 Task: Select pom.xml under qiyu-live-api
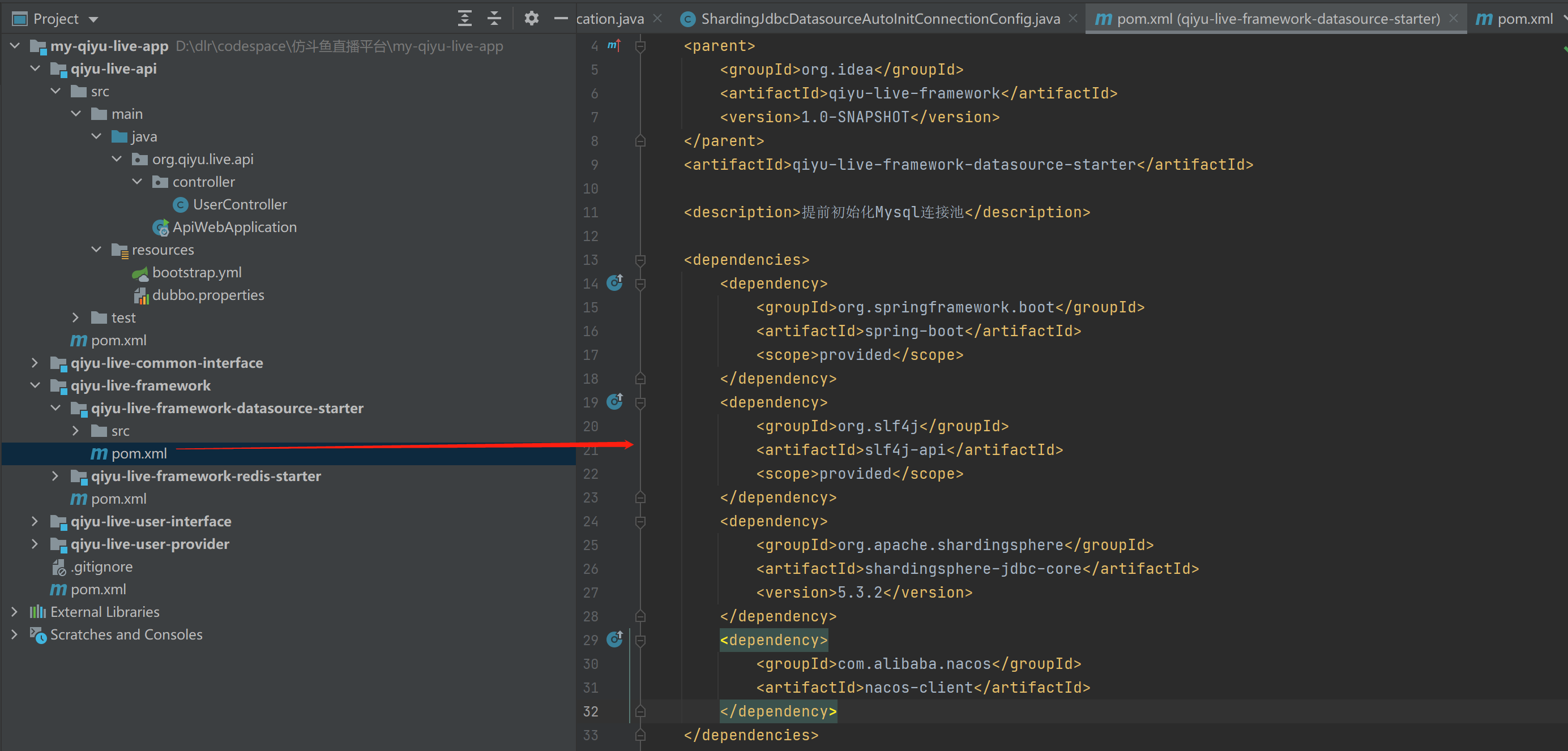coord(118,341)
